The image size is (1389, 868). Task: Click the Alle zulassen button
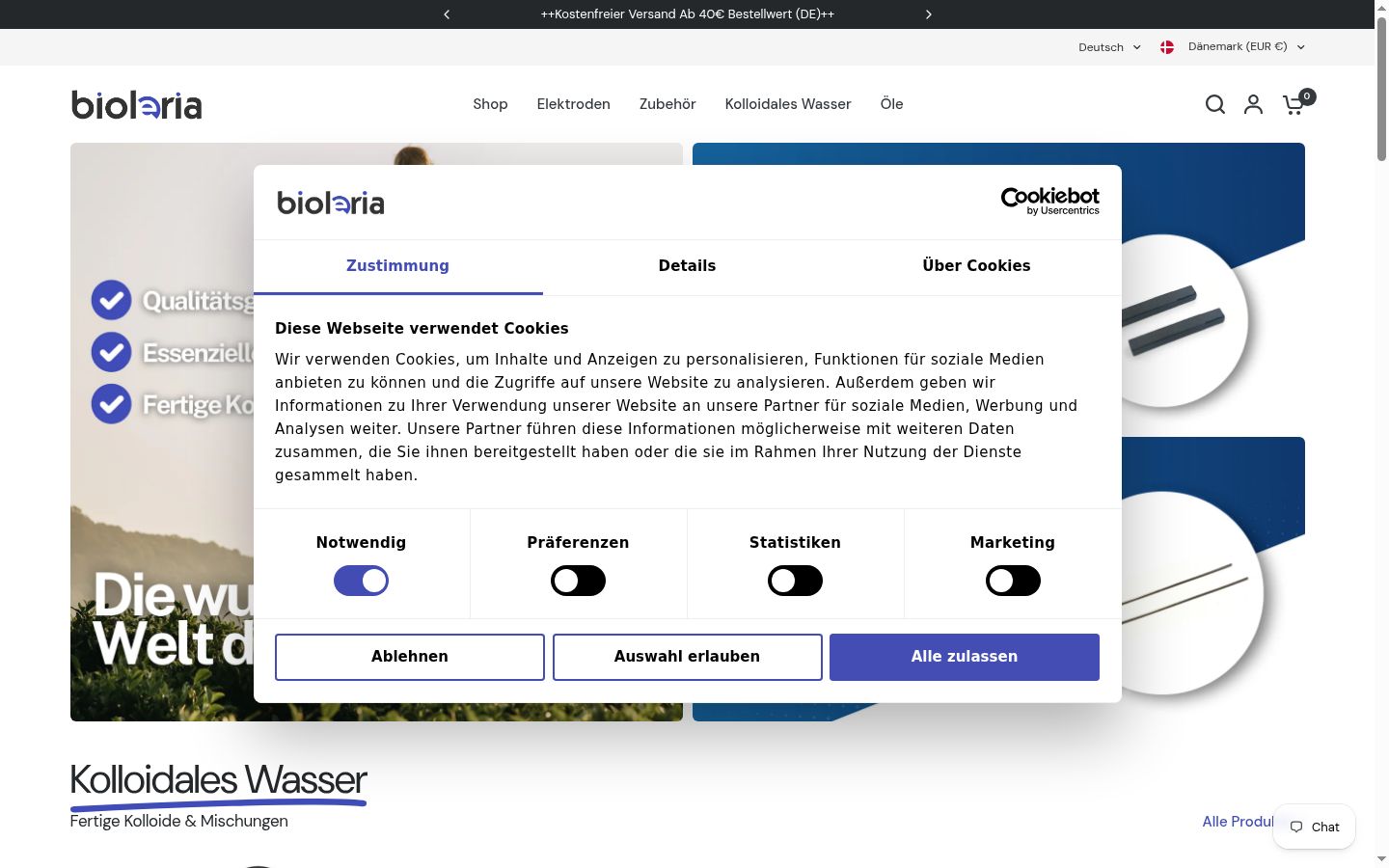965,657
